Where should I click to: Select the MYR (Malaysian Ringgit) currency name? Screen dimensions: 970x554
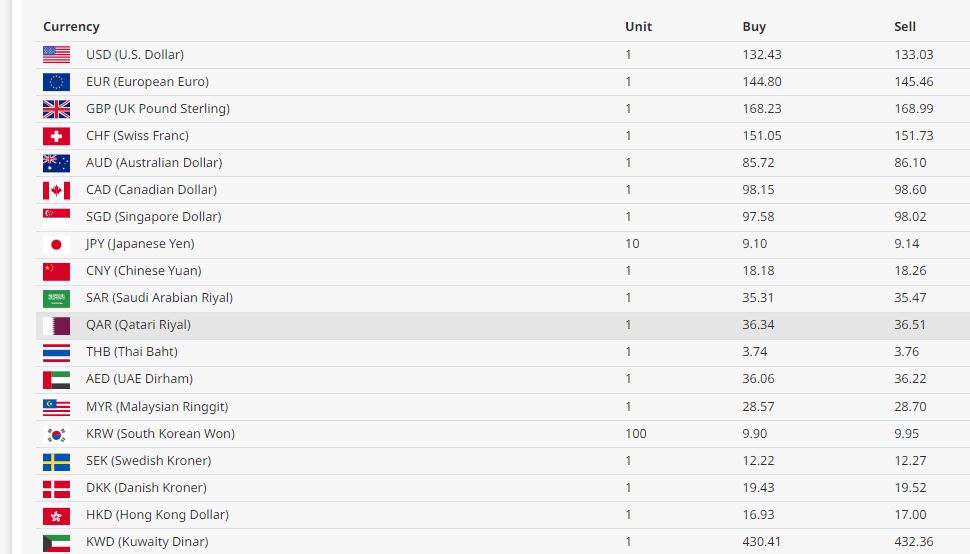(157, 407)
